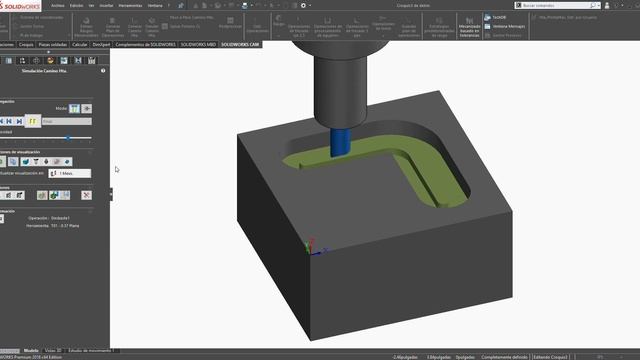Adjust the simulation speed slider handle
The width and height of the screenshot is (640, 360).
point(68,138)
